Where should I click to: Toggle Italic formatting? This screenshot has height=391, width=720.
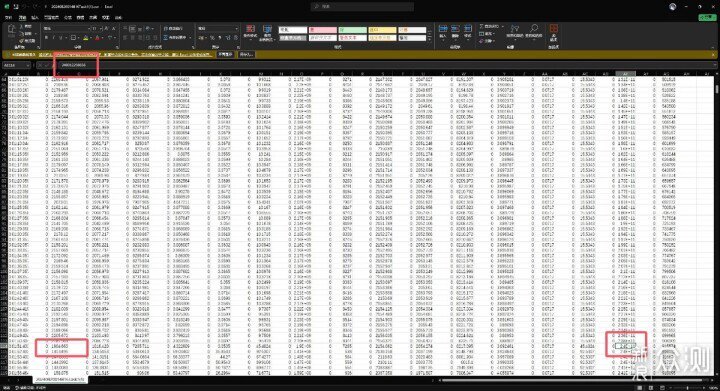53,38
